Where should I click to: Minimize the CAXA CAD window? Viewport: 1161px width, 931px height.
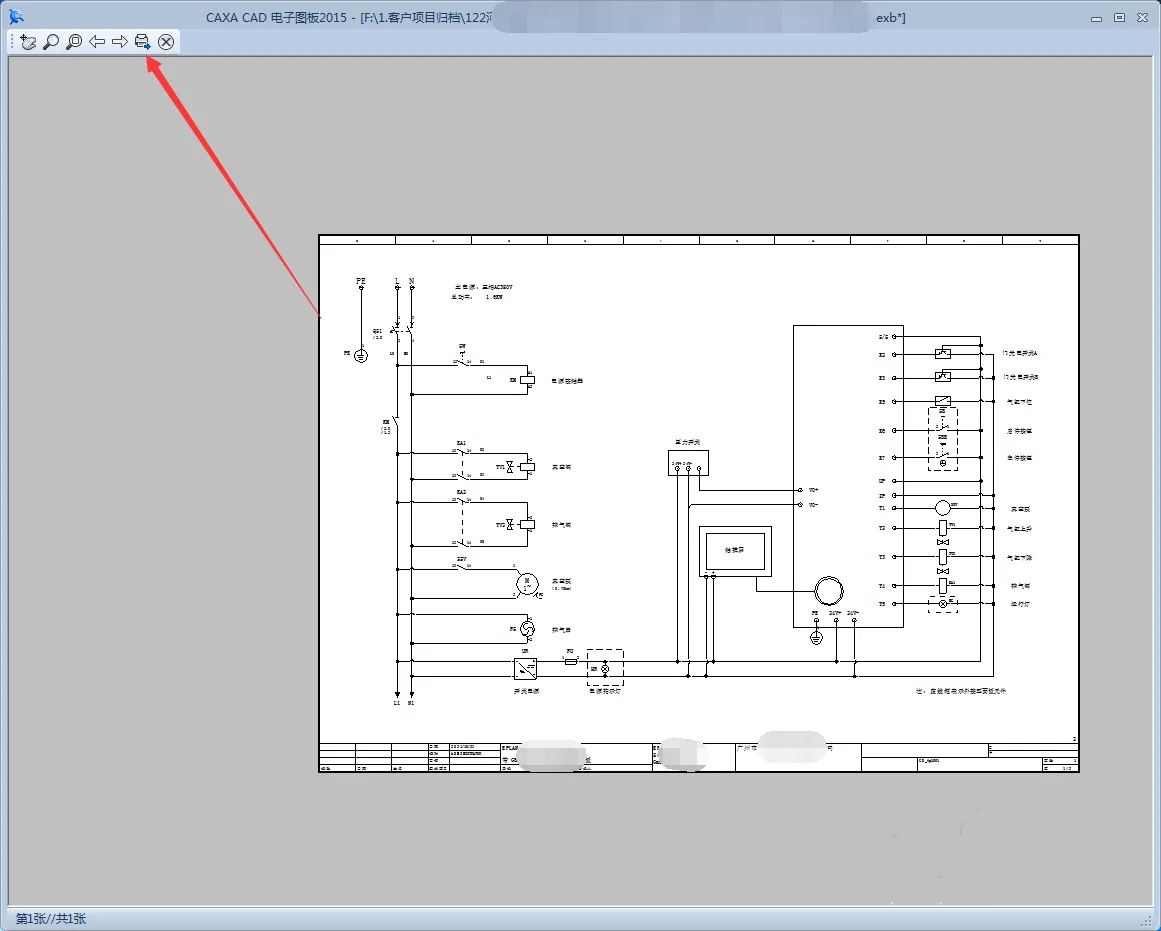pyautogui.click(x=1099, y=17)
